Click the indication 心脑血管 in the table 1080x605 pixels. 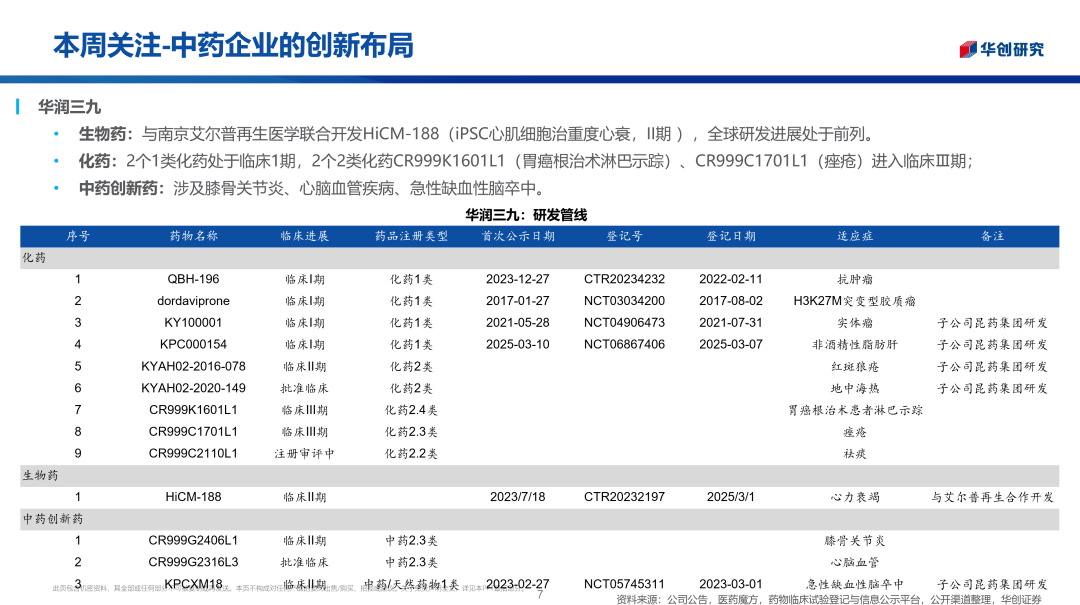tap(855, 562)
